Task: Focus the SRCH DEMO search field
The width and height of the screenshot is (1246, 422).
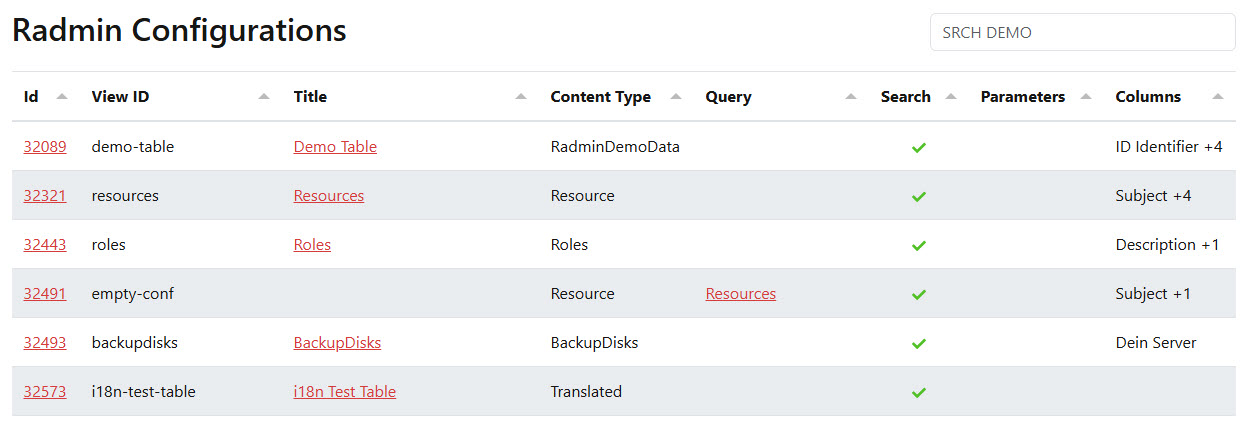Action: 1083,32
